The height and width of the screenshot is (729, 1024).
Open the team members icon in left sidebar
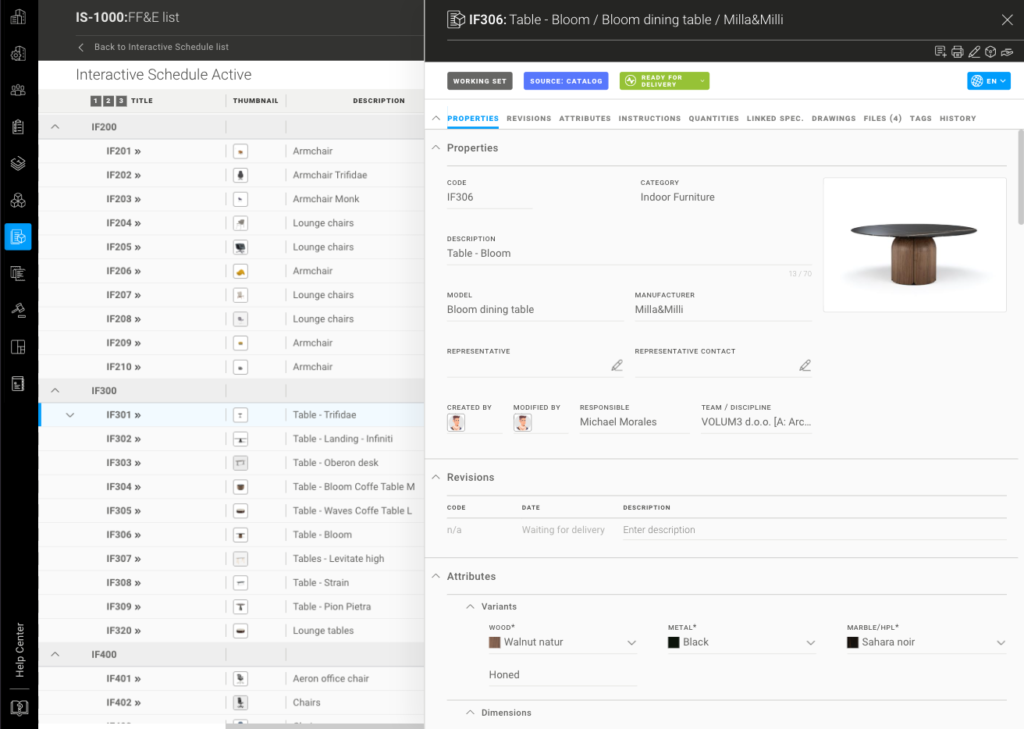tap(18, 90)
